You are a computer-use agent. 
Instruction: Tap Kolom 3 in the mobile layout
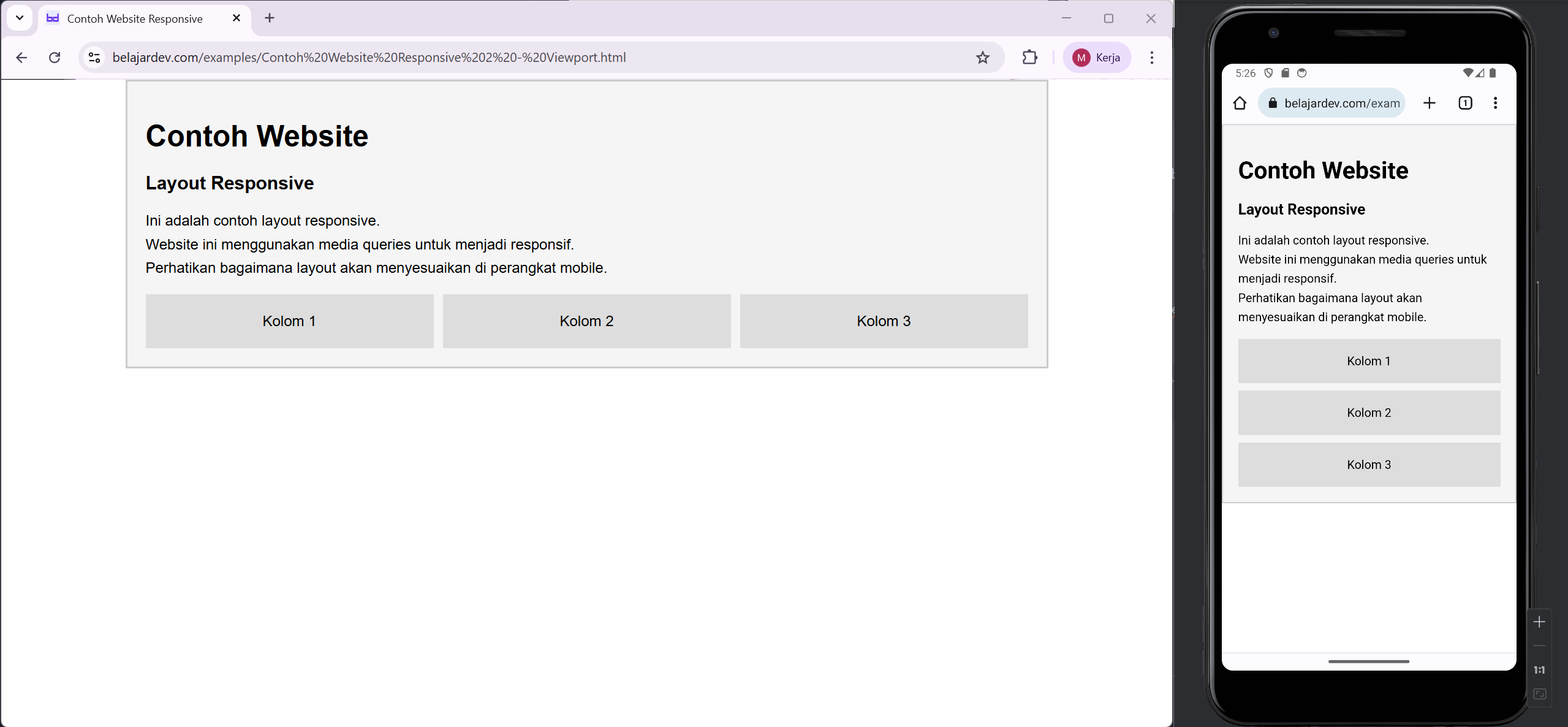click(x=1368, y=464)
